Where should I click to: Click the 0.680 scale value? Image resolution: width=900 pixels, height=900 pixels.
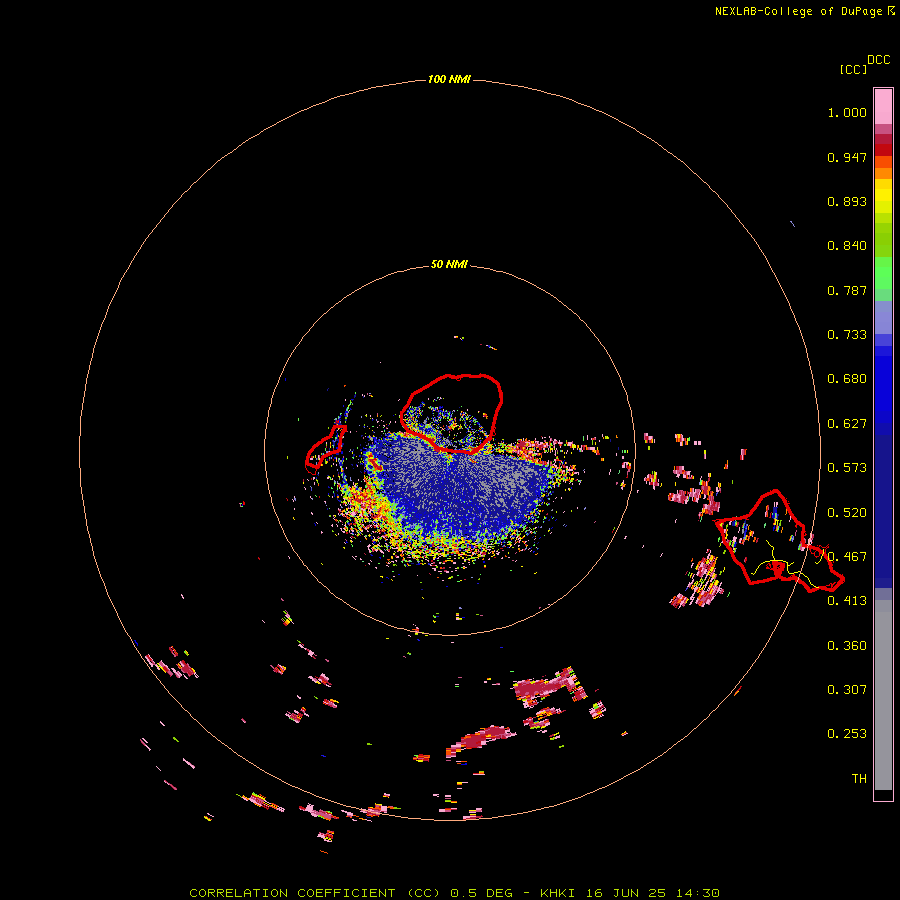[x=847, y=379]
